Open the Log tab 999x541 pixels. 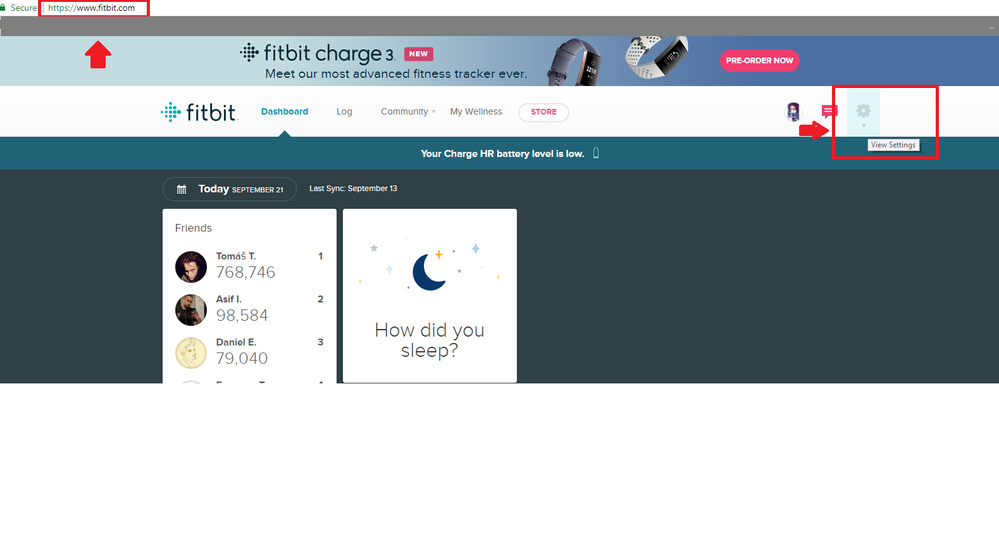pyautogui.click(x=344, y=112)
